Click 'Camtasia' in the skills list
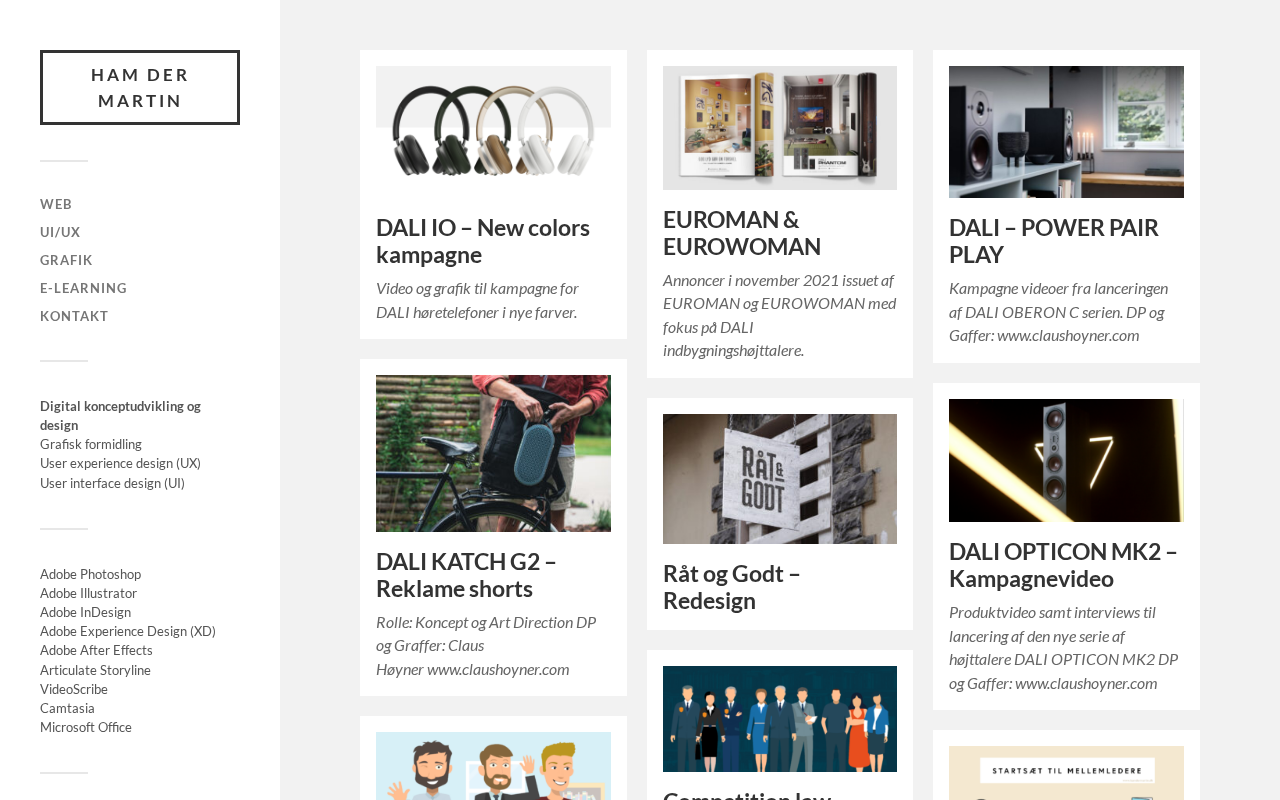The height and width of the screenshot is (800, 1280). click(x=67, y=708)
